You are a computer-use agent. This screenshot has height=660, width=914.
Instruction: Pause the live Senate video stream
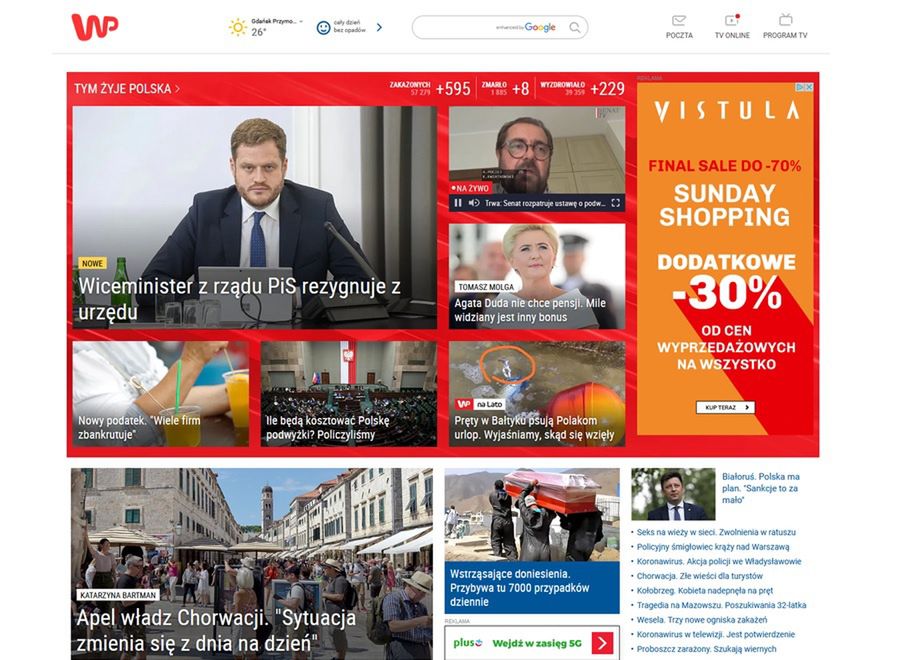tap(458, 203)
